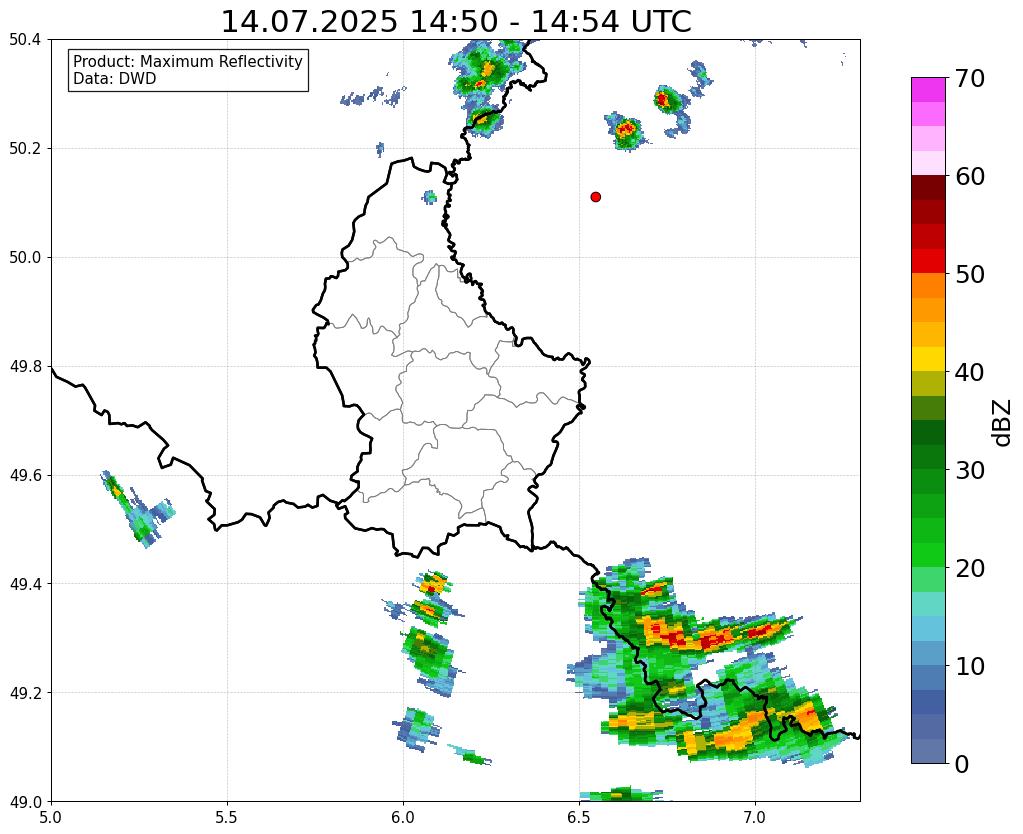Click the latitude axis label 49.8
This screenshot has width=1023, height=834.
(x=25, y=367)
